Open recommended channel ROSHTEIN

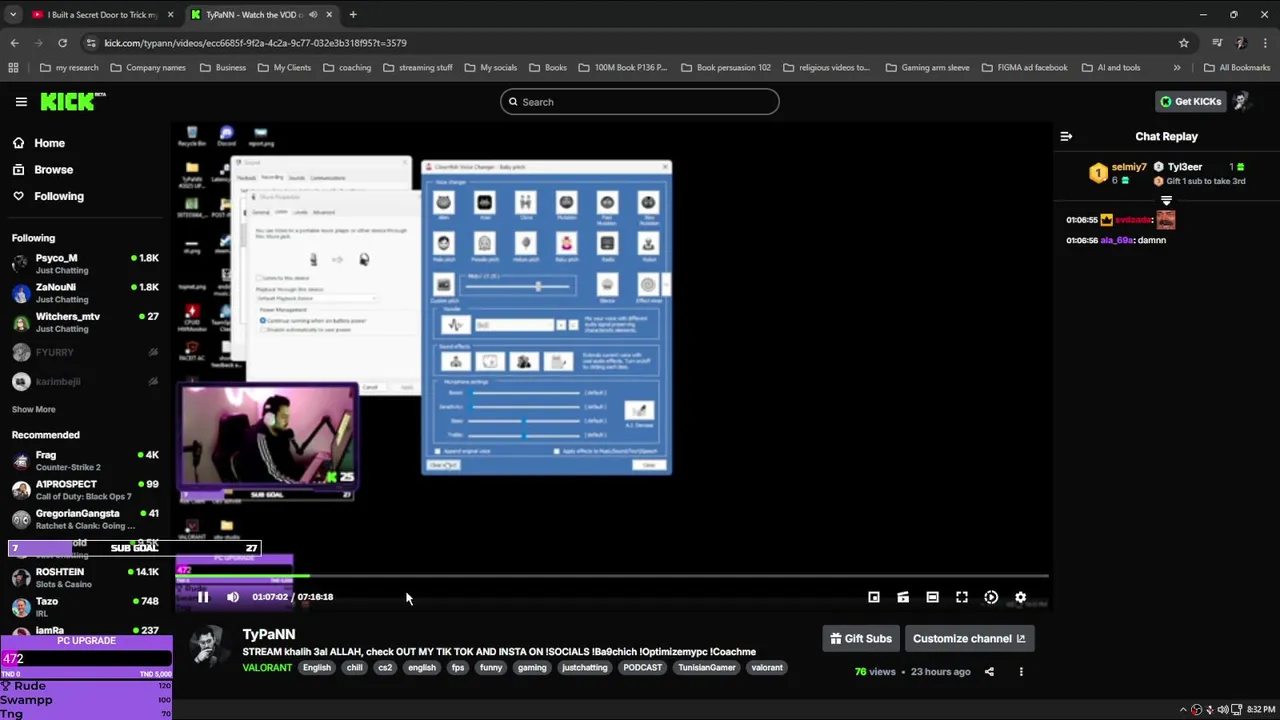[x=85, y=578]
